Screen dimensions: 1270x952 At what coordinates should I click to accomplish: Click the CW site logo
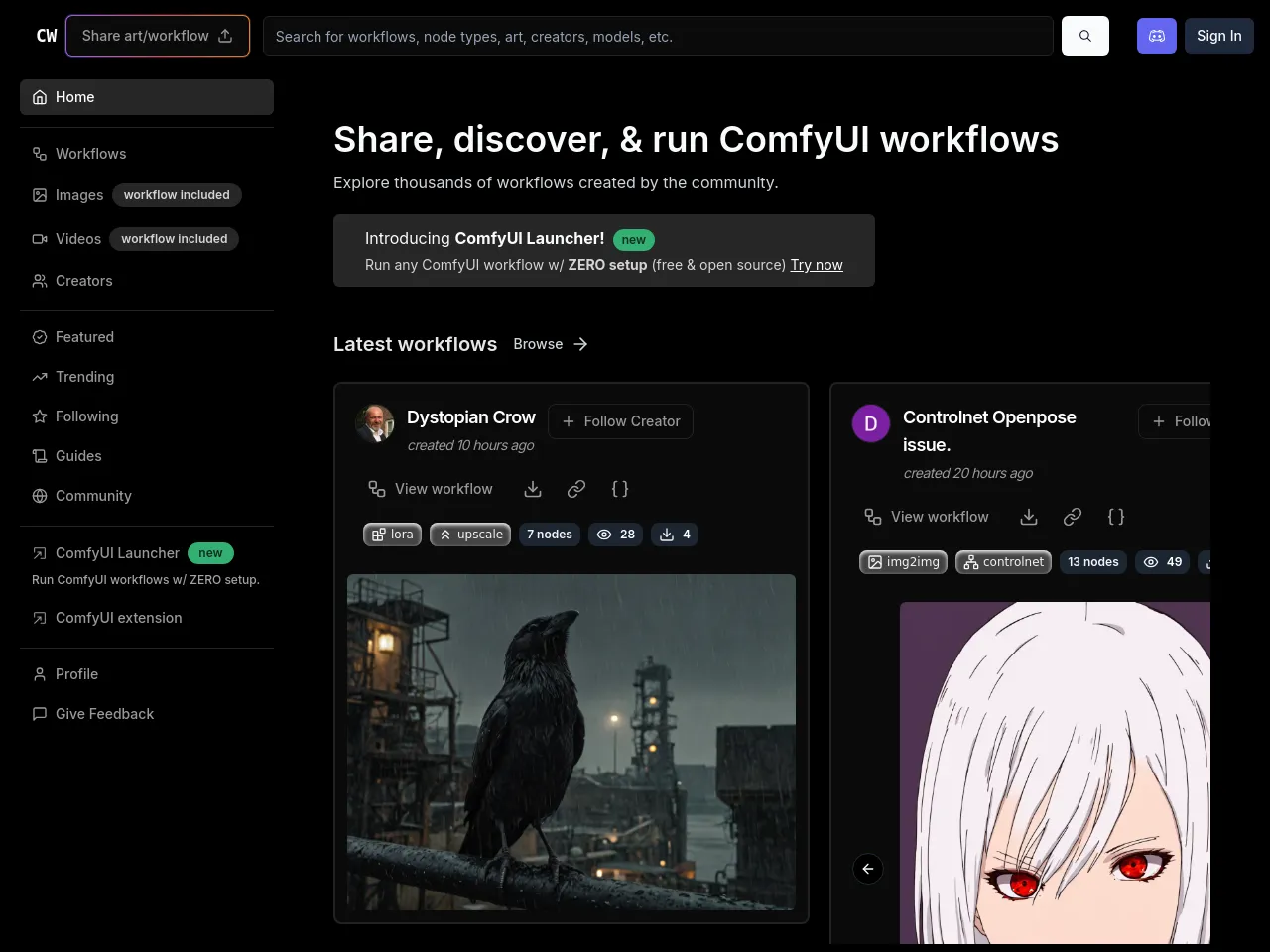click(47, 36)
